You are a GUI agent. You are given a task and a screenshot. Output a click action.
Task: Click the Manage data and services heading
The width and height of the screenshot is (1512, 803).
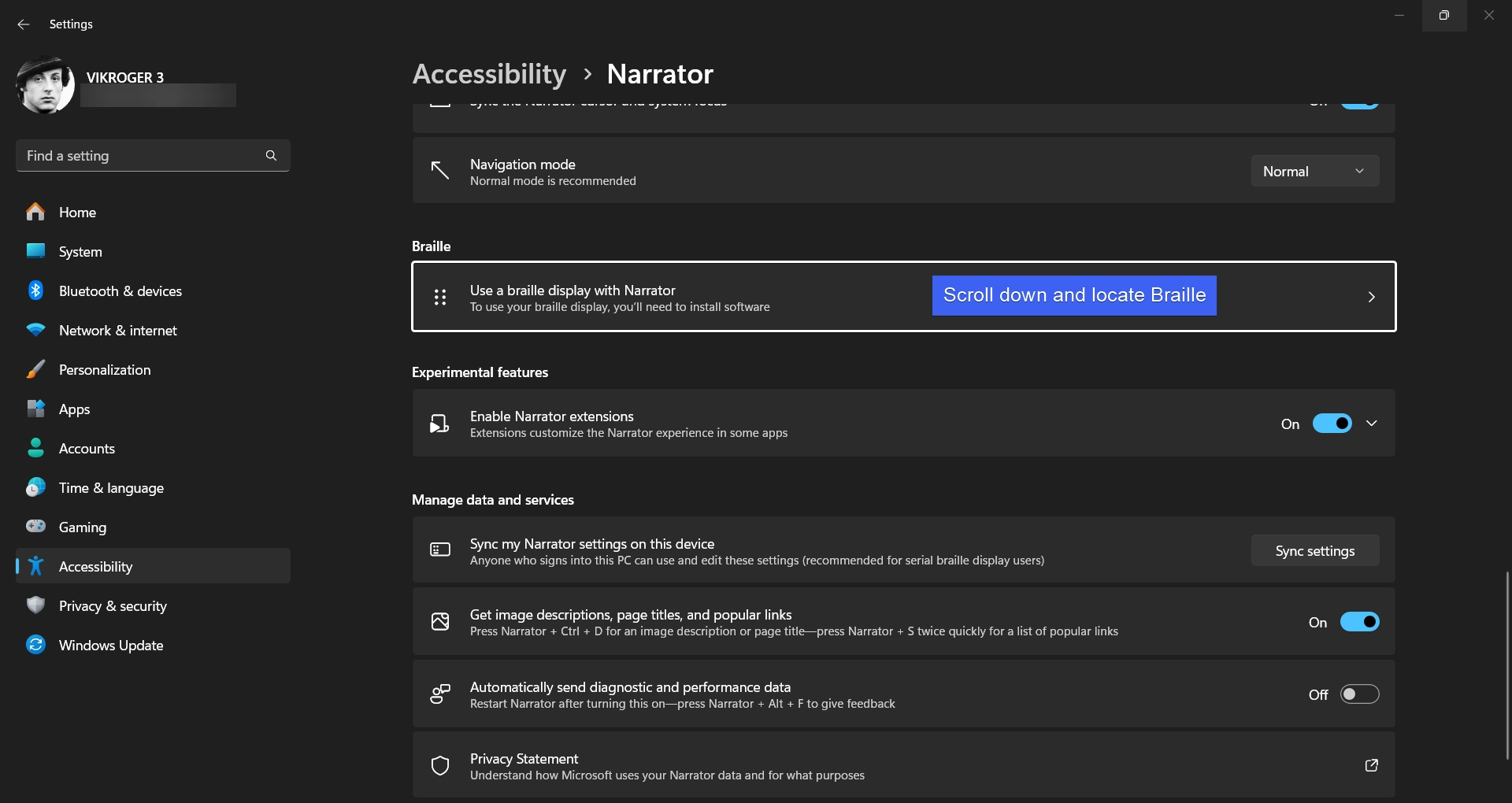tap(493, 500)
